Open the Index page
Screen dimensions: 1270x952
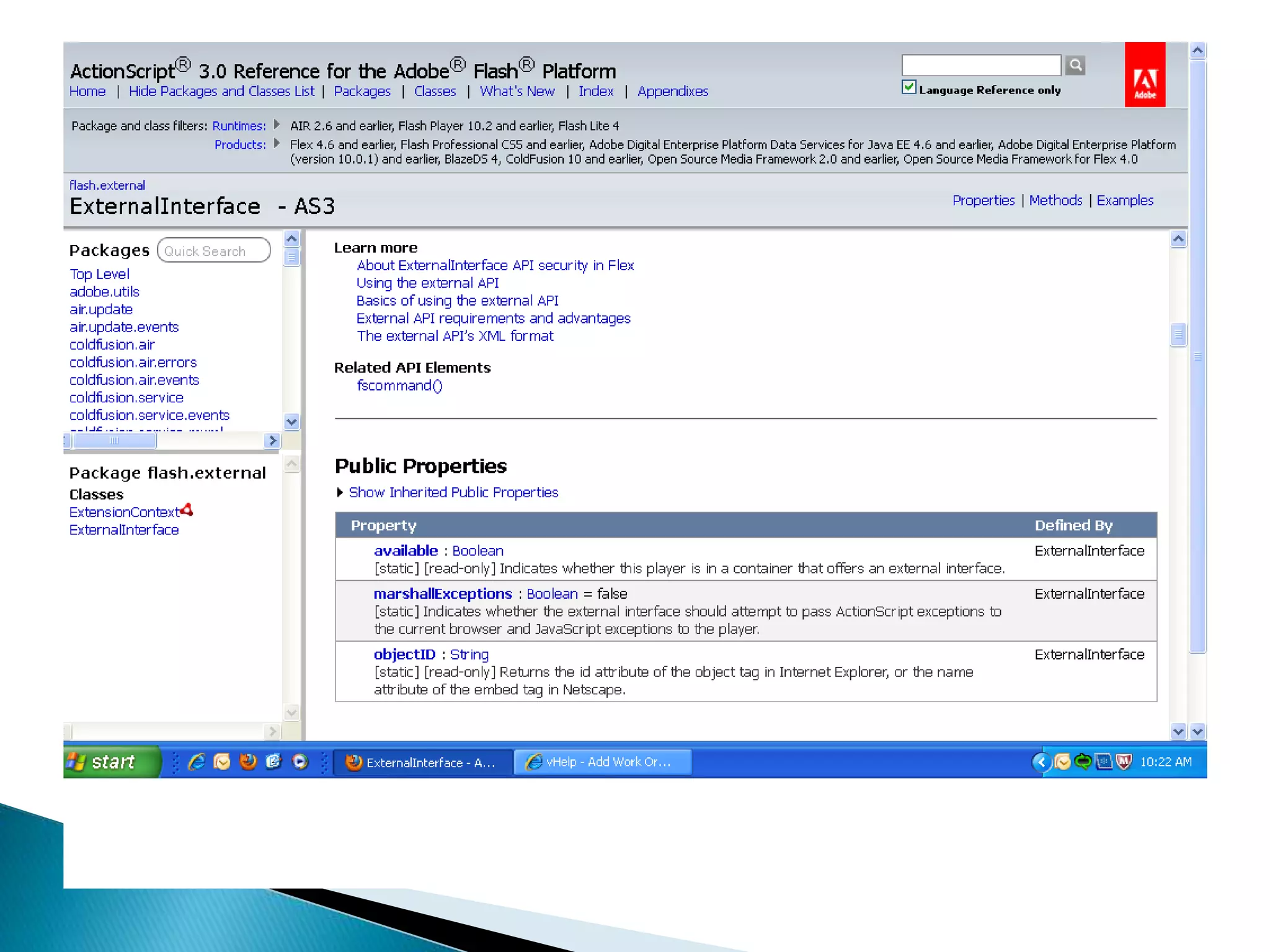[x=596, y=91]
